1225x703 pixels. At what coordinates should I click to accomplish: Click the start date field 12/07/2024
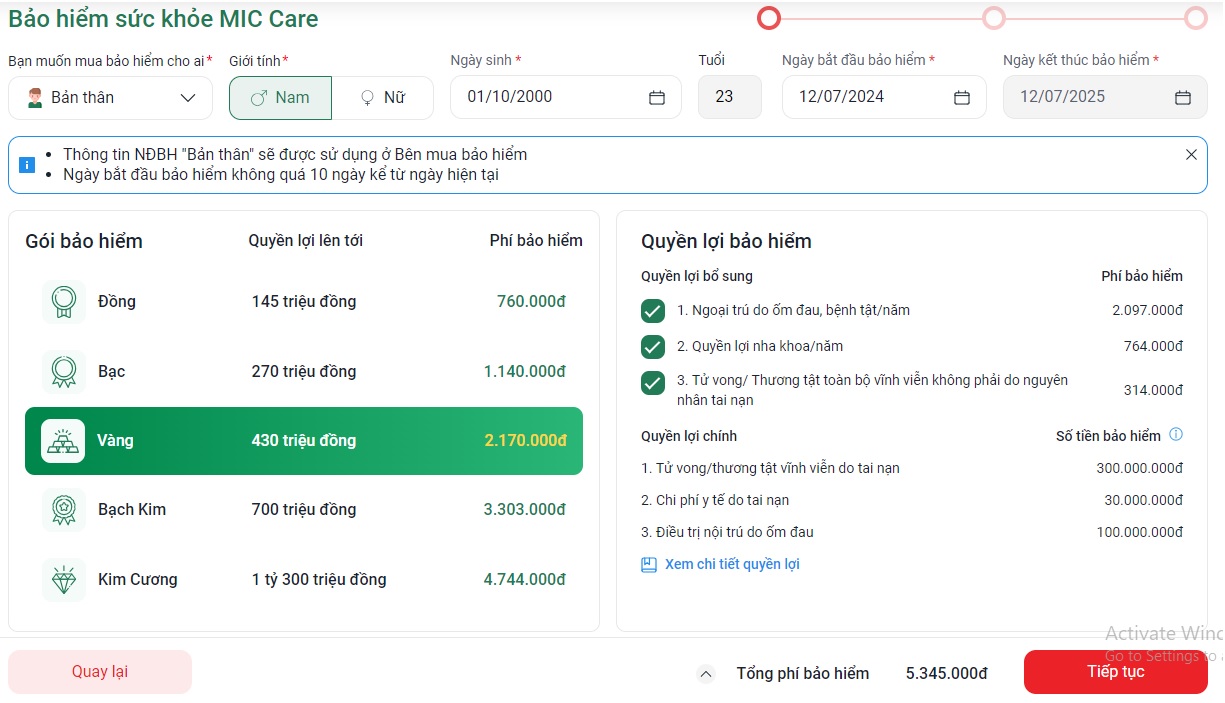tap(884, 98)
